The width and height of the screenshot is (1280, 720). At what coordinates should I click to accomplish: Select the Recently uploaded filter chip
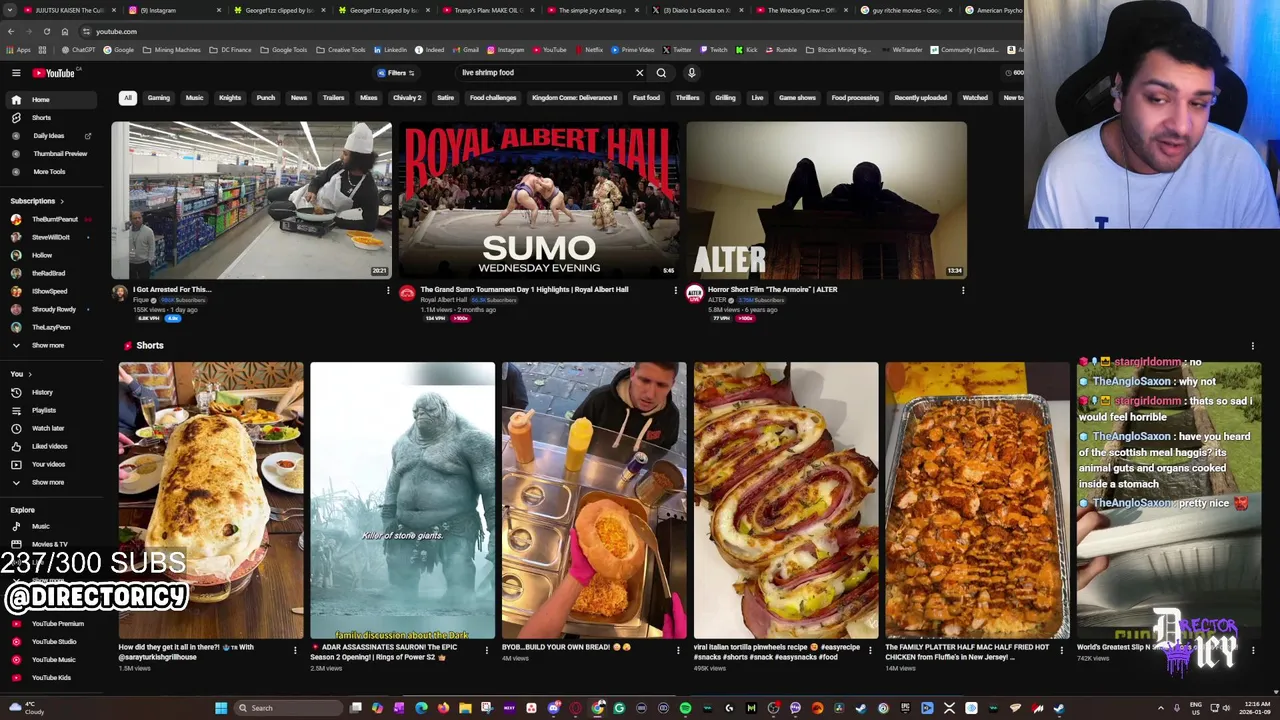[920, 98]
